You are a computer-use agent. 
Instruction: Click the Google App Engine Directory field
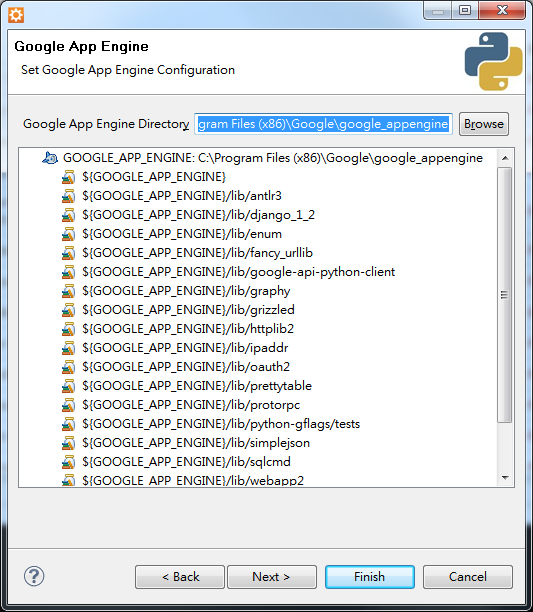tap(323, 124)
